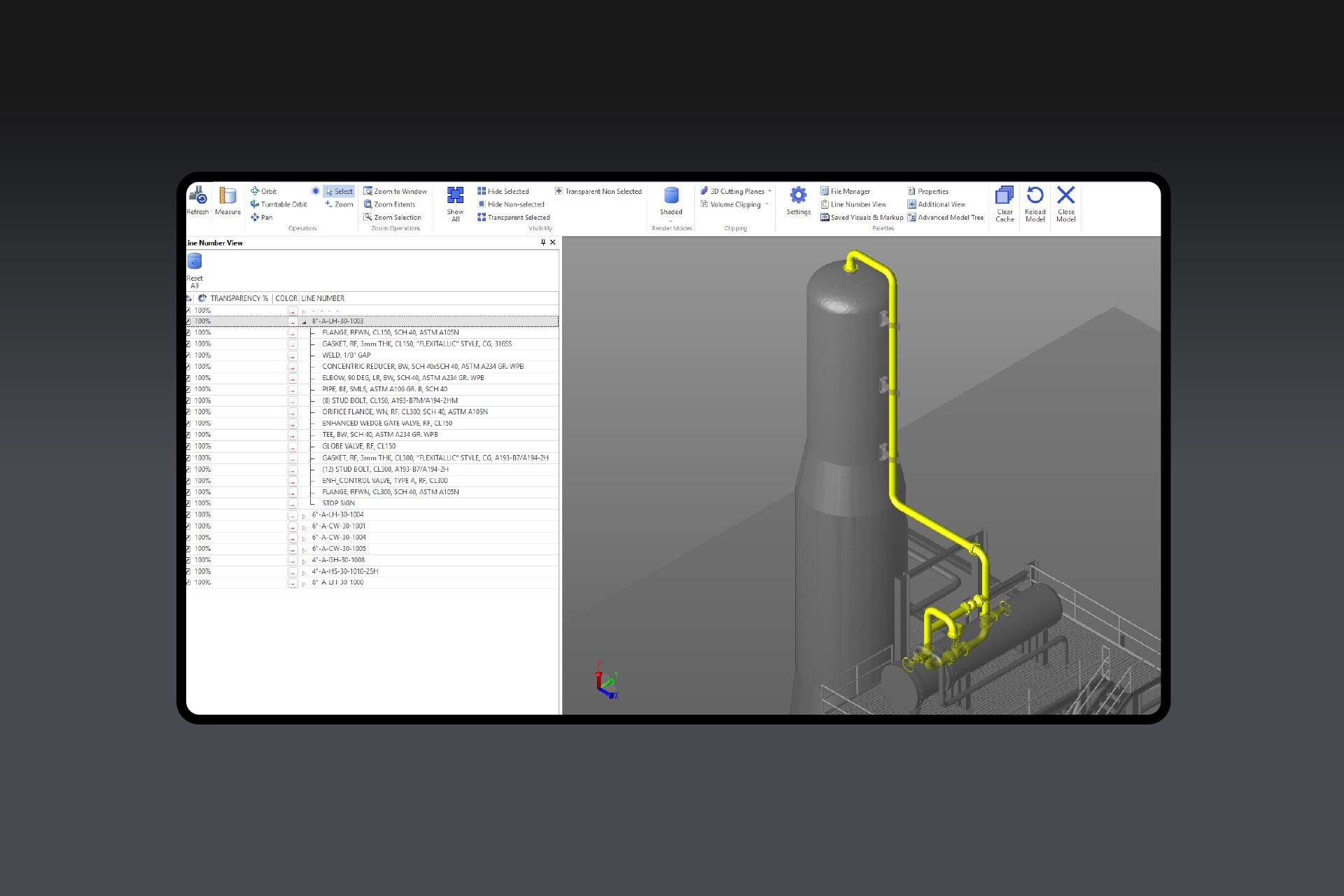1344x896 pixels.
Task: Click Hide Non-selected in Visibility group
Action: (x=512, y=204)
